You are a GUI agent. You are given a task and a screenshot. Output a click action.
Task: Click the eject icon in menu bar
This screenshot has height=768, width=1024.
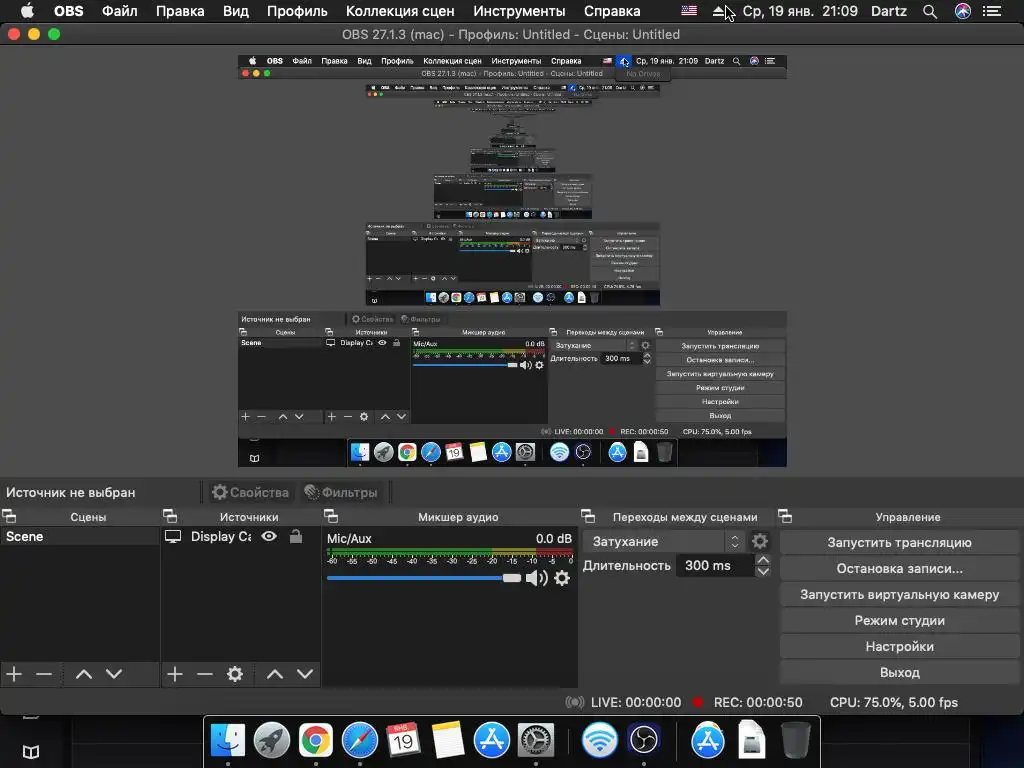718,11
